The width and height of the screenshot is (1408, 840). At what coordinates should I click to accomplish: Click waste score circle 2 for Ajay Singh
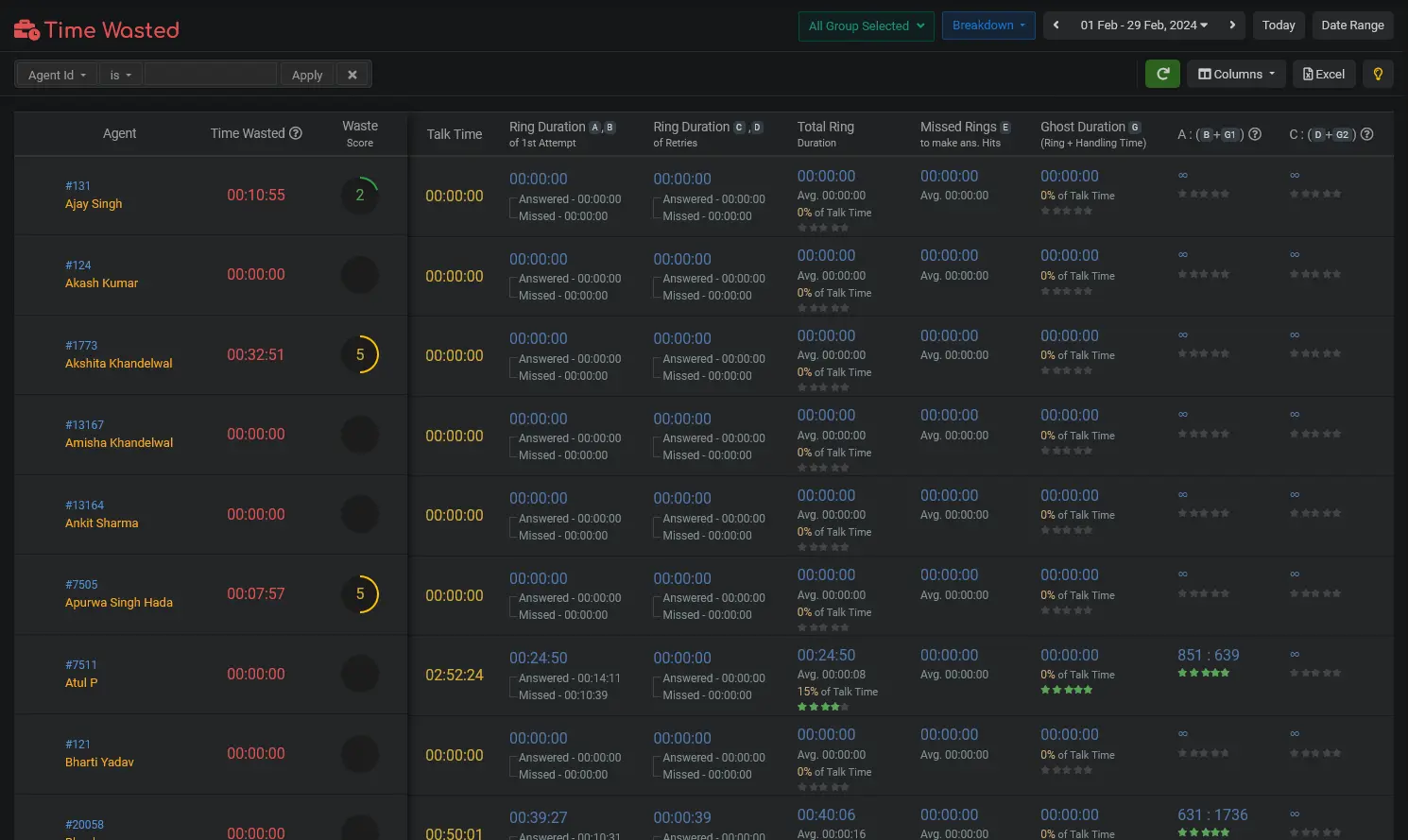pos(360,196)
